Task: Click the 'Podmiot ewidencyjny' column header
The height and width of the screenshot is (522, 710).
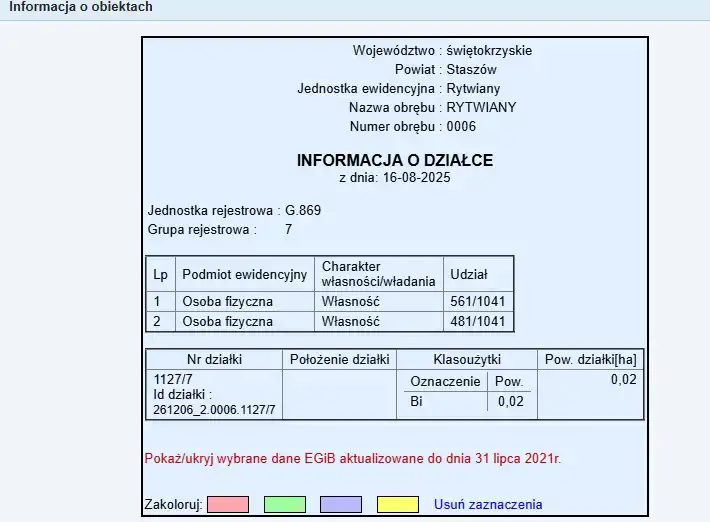Action: point(244,274)
